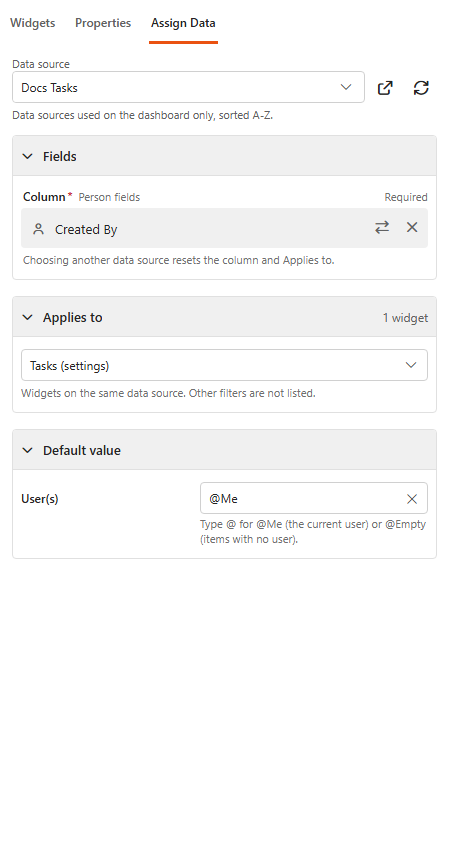Click the 1 widget count text
Screen dimensions: 449x846
405,318
